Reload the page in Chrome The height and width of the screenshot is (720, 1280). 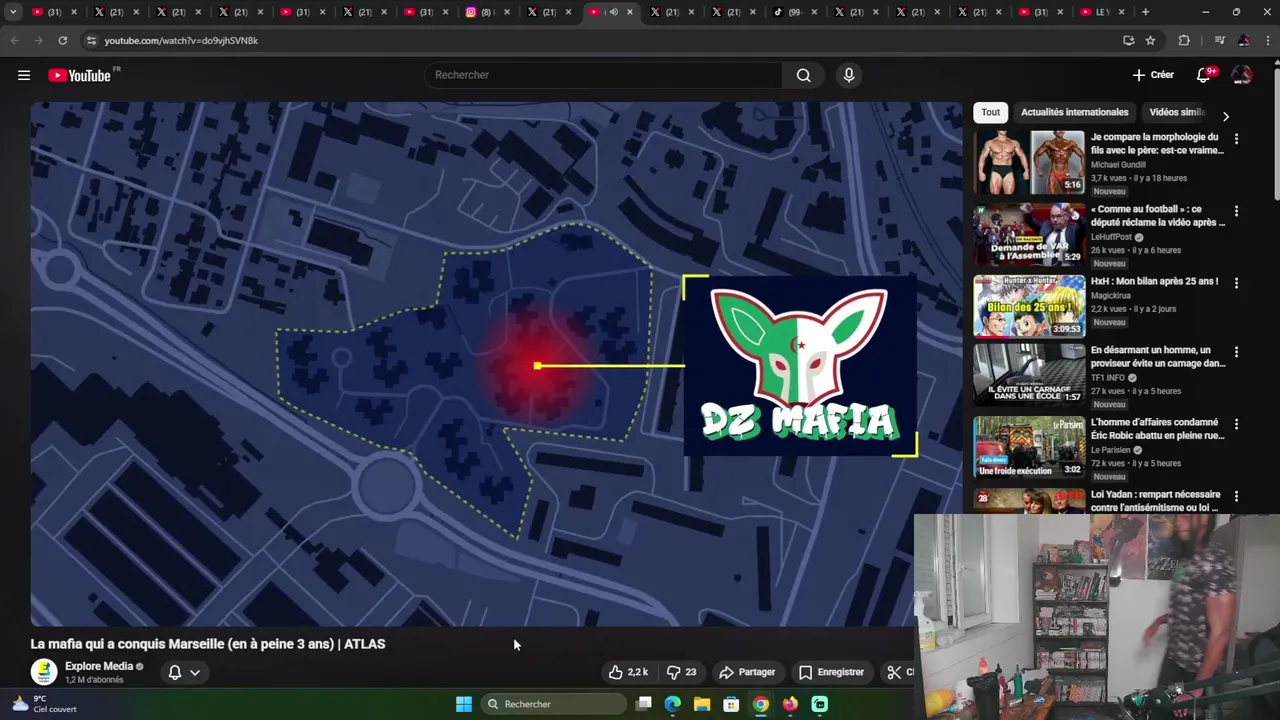[62, 40]
